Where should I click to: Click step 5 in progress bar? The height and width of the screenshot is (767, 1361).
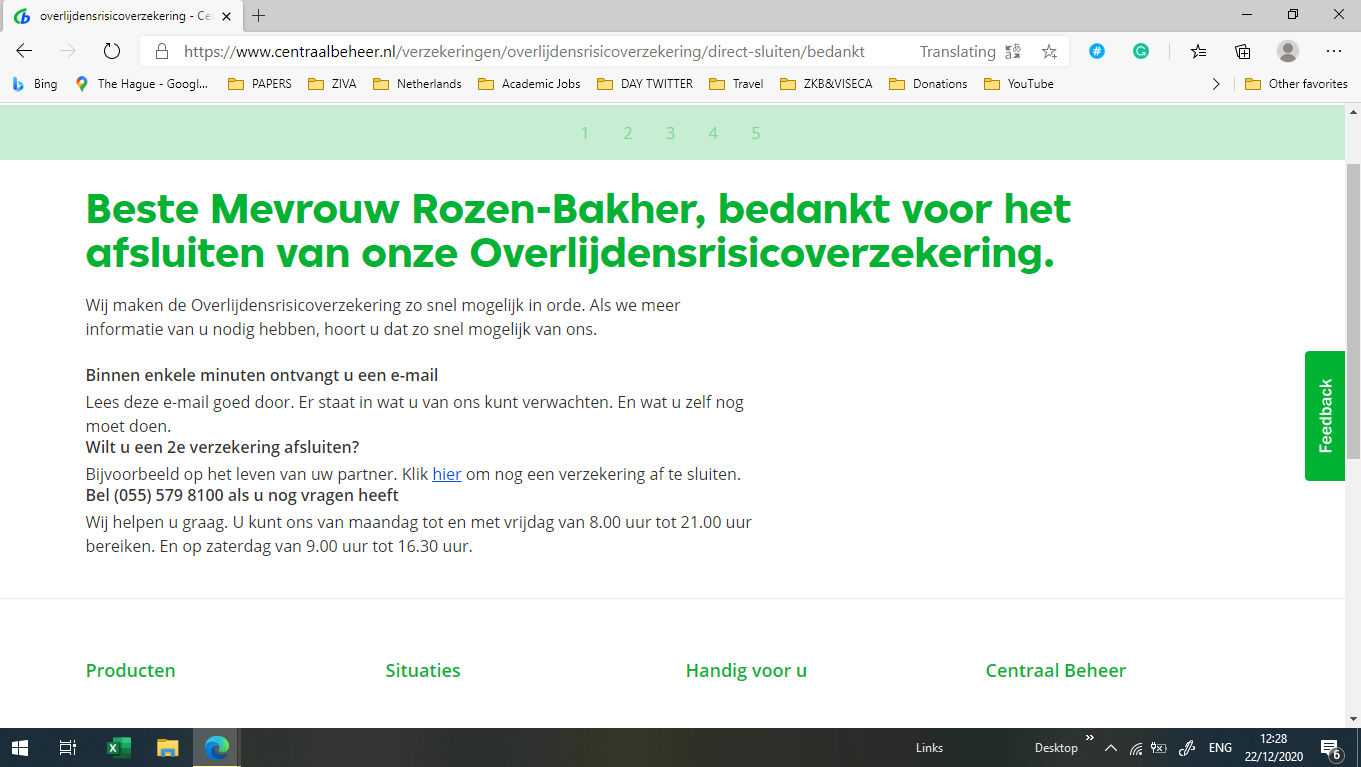coord(756,133)
